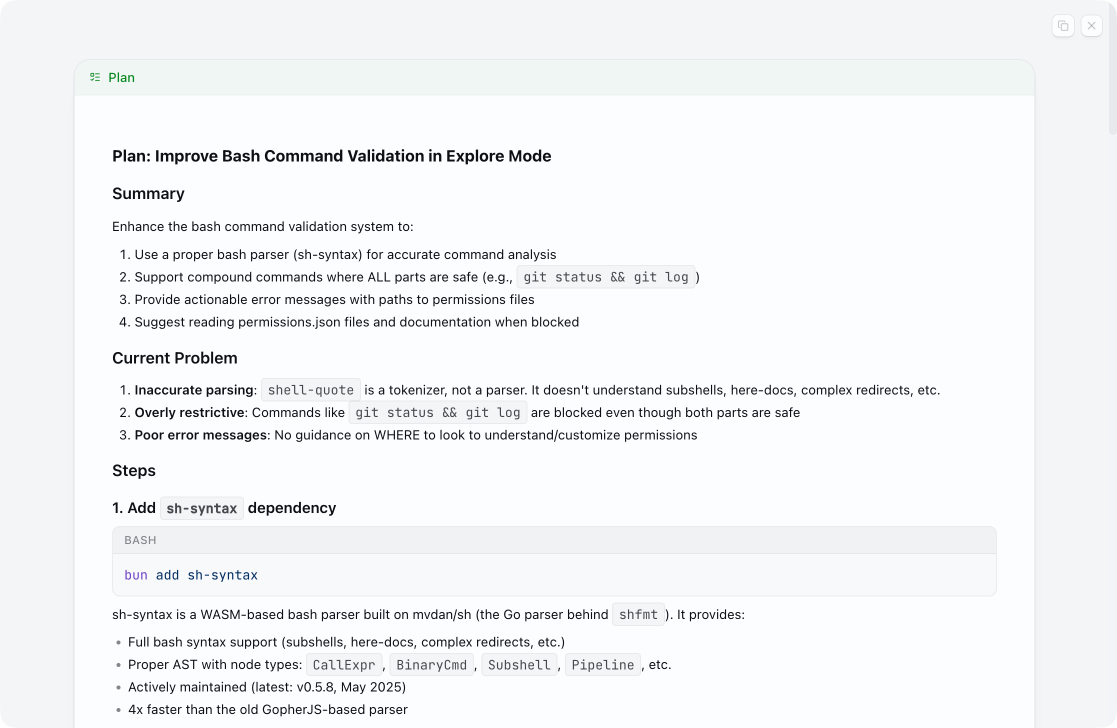Select the sh-syntax code chip in the heading

pyautogui.click(x=201, y=508)
